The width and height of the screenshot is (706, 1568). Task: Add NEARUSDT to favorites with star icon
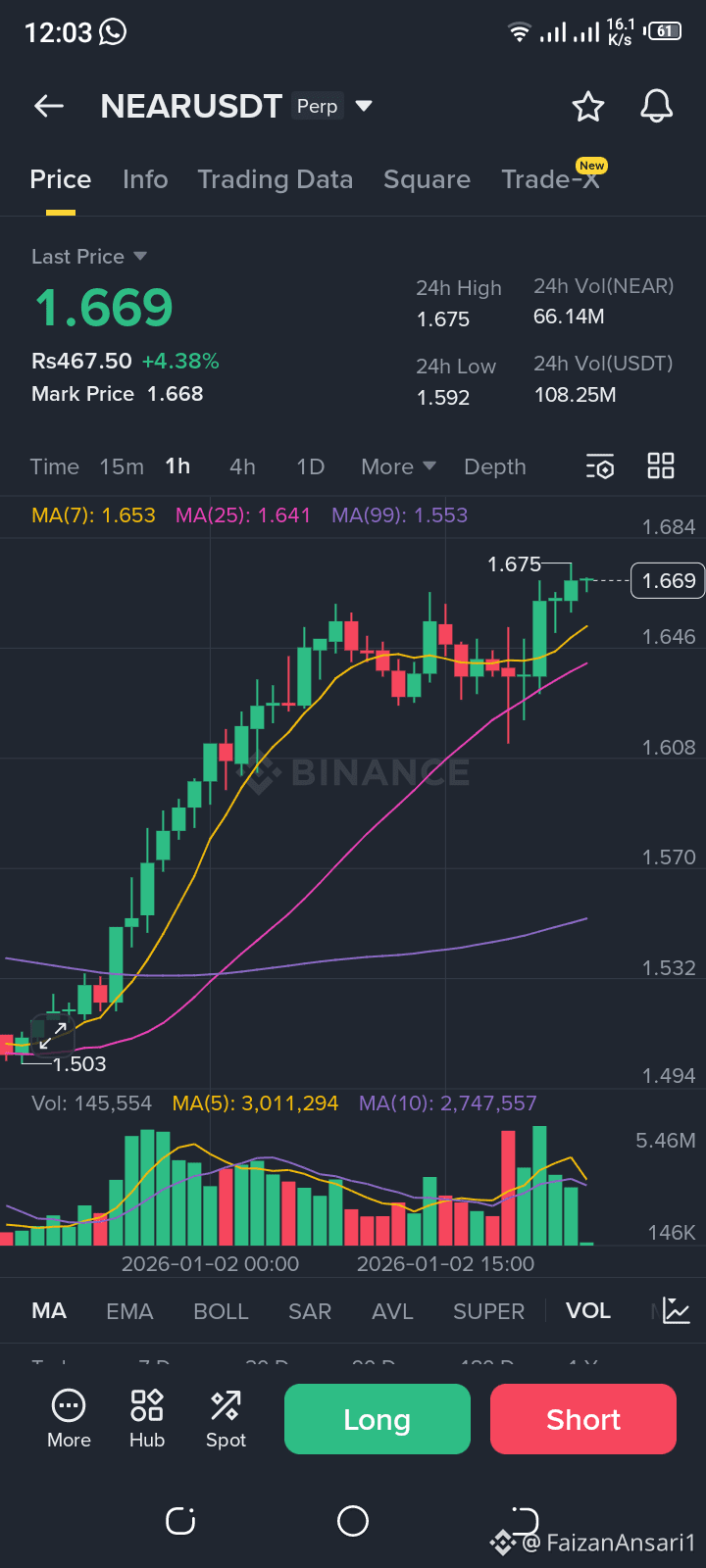point(588,106)
